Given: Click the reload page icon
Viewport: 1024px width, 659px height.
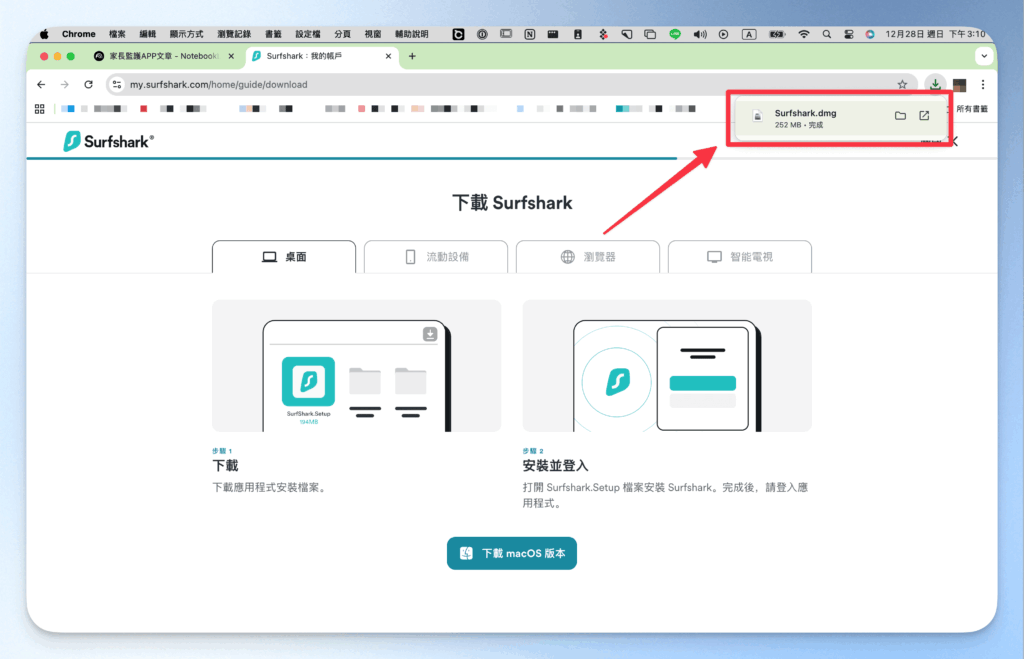Looking at the screenshot, I should pos(88,85).
